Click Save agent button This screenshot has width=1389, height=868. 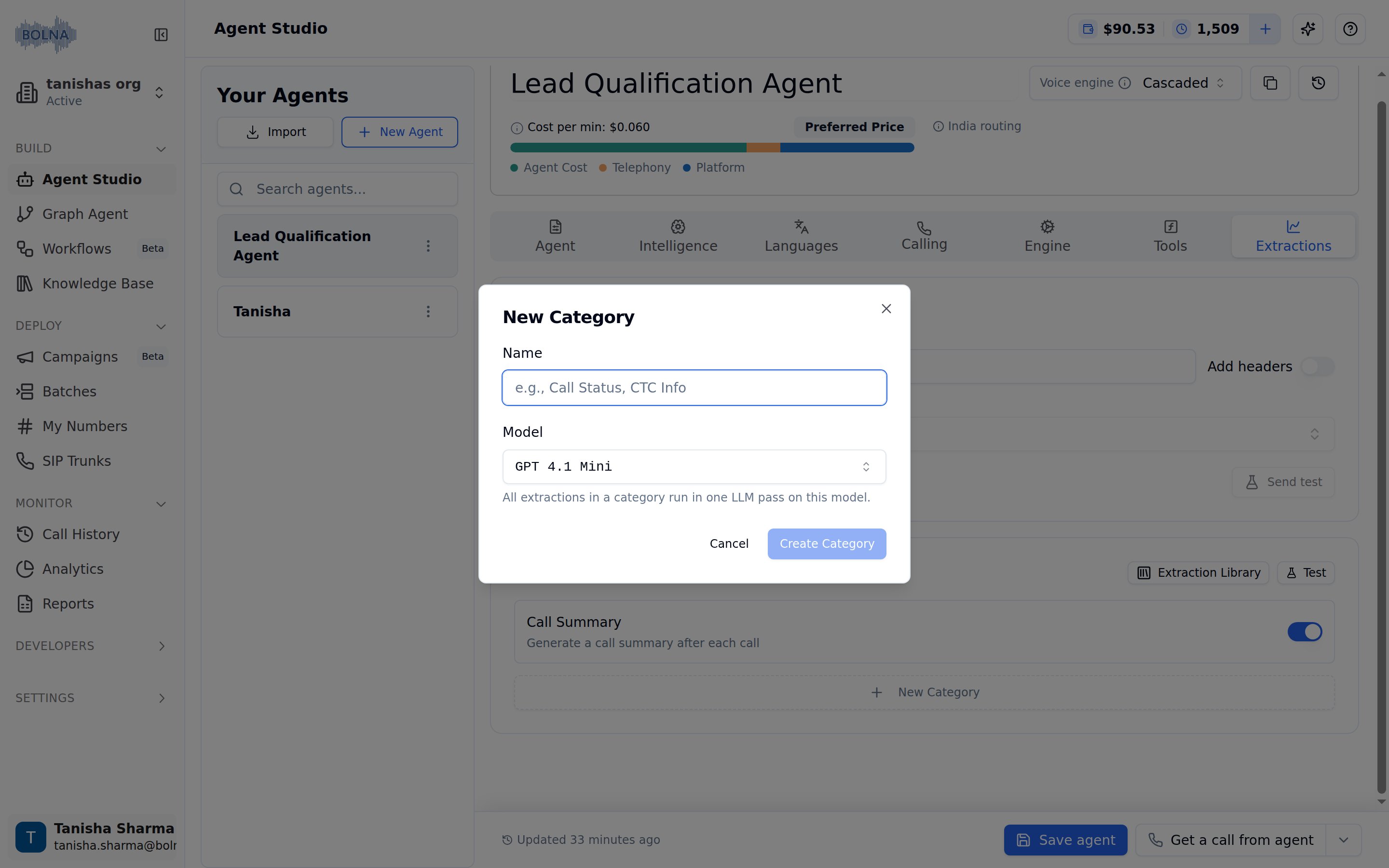(x=1065, y=840)
